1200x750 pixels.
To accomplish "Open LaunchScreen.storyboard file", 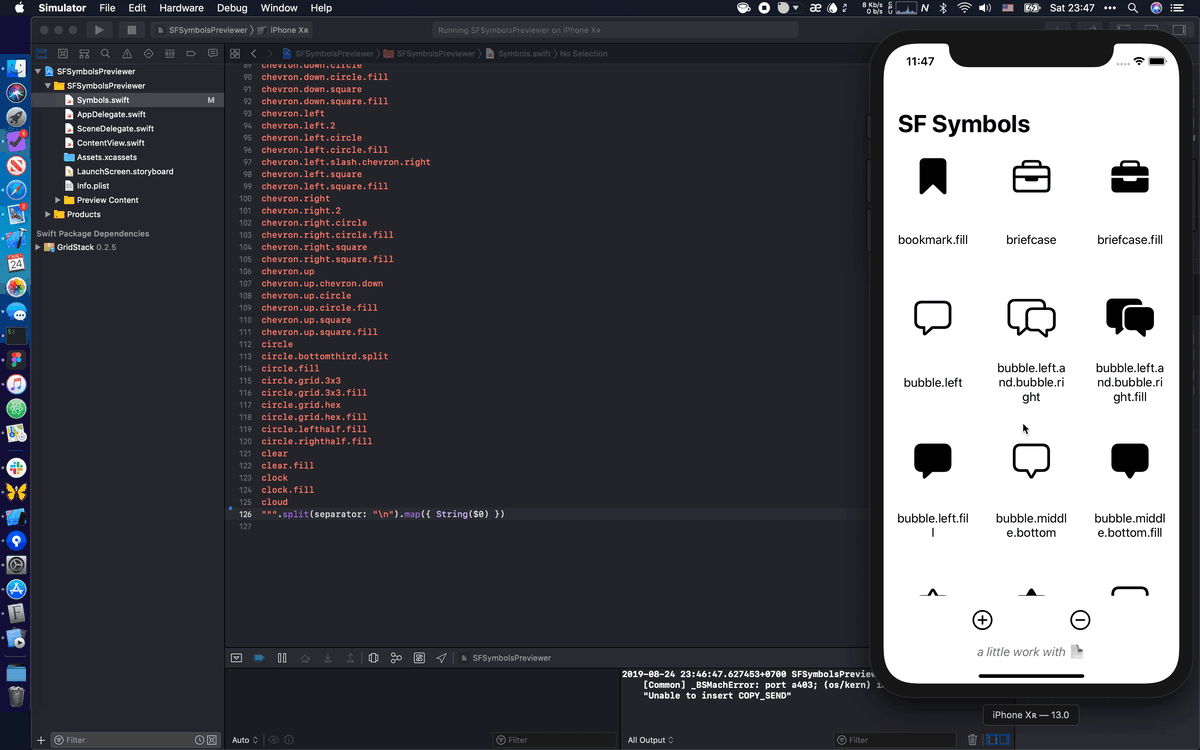I will click(x=125, y=171).
